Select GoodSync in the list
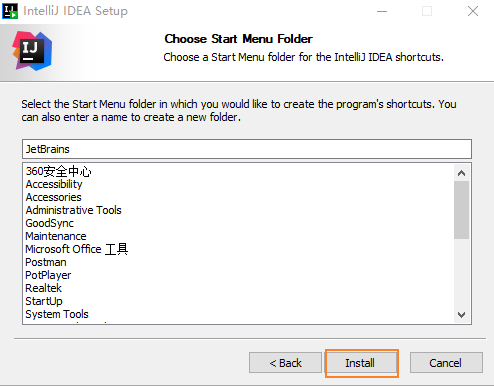Screen dimensions: 494x386 [49, 223]
